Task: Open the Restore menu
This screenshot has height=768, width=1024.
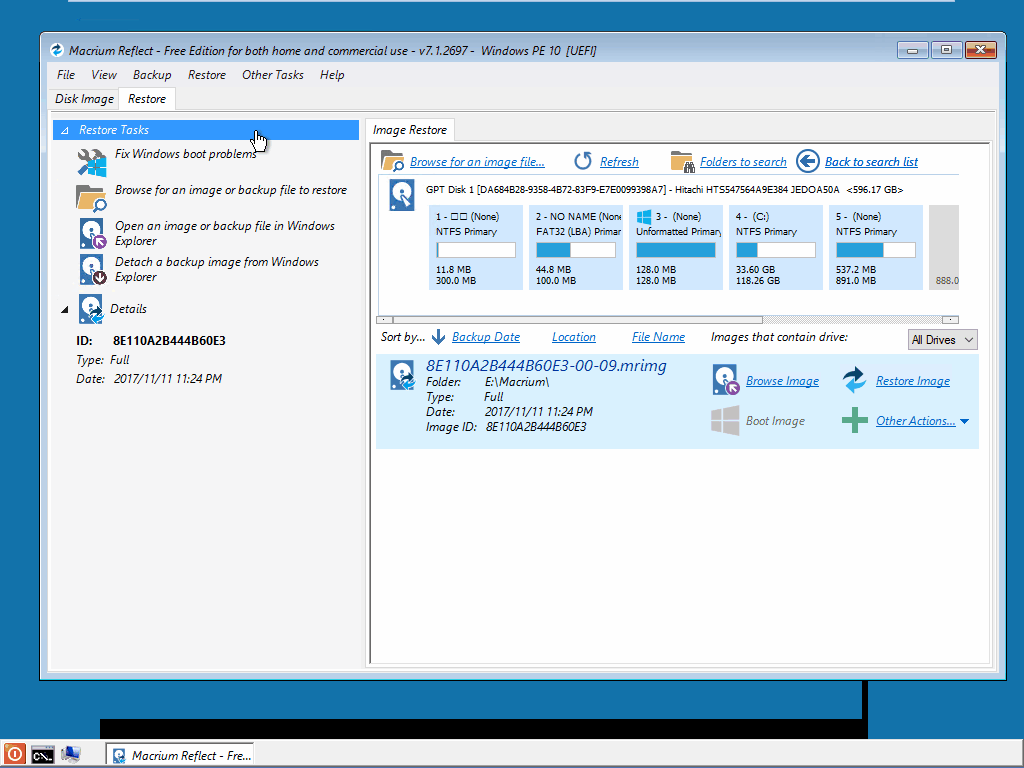Action: (x=206, y=75)
